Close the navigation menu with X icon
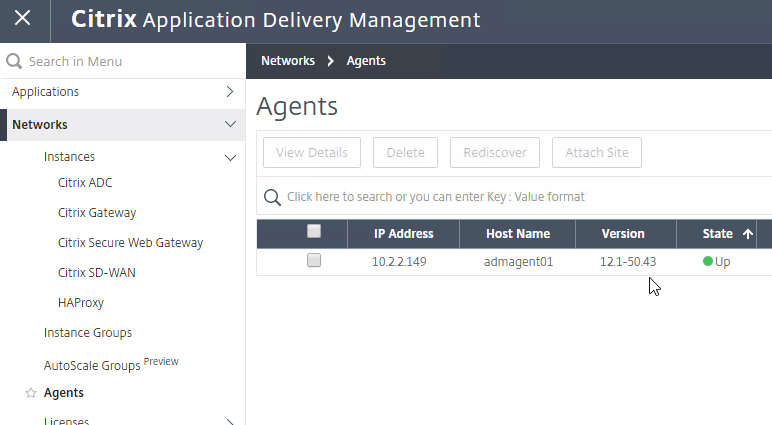 tap(23, 18)
